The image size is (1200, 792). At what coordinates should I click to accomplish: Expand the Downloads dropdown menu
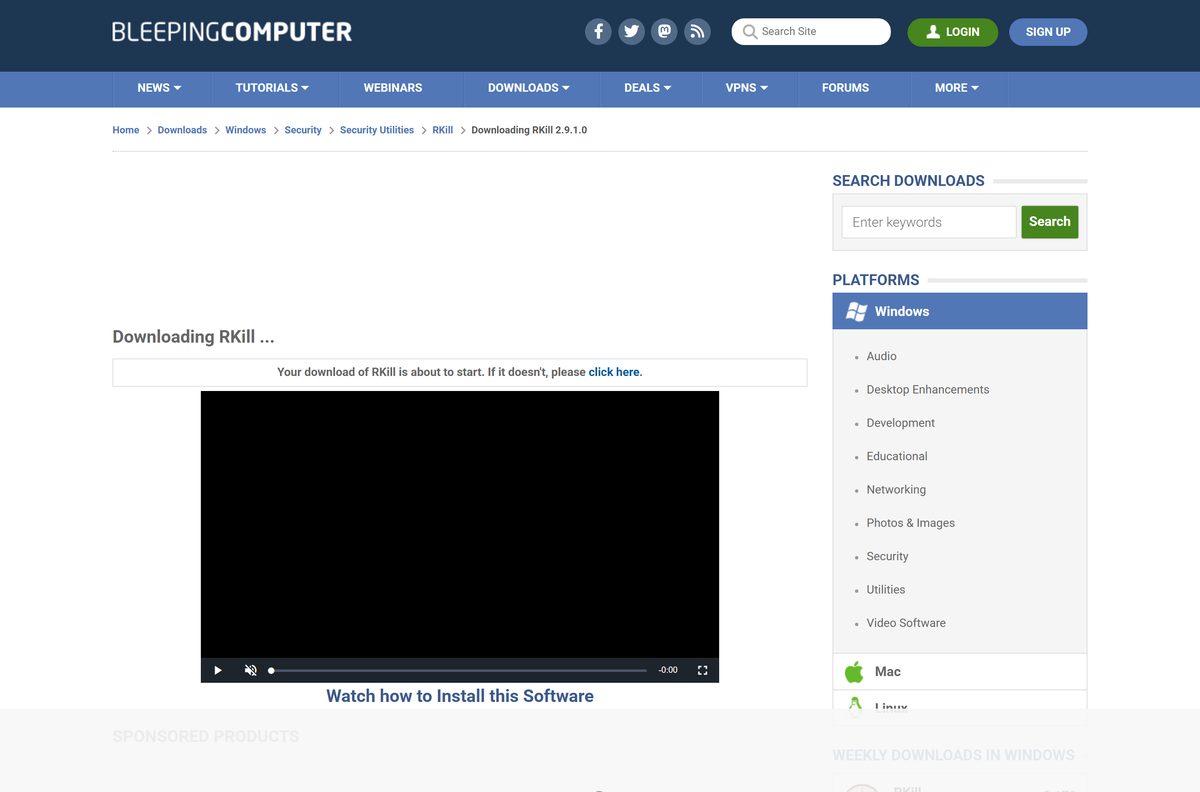[x=529, y=88]
